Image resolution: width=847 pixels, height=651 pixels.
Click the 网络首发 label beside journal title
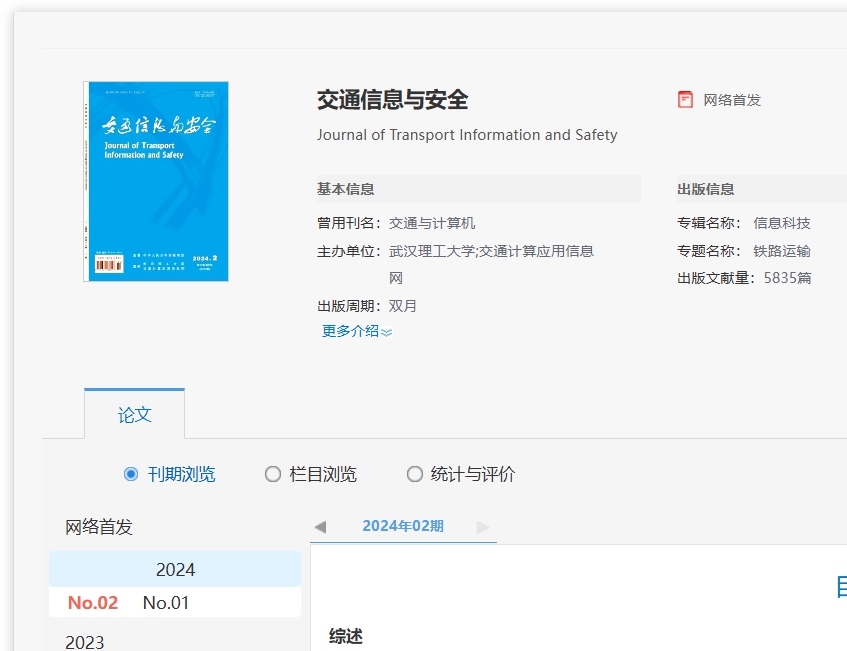click(732, 100)
